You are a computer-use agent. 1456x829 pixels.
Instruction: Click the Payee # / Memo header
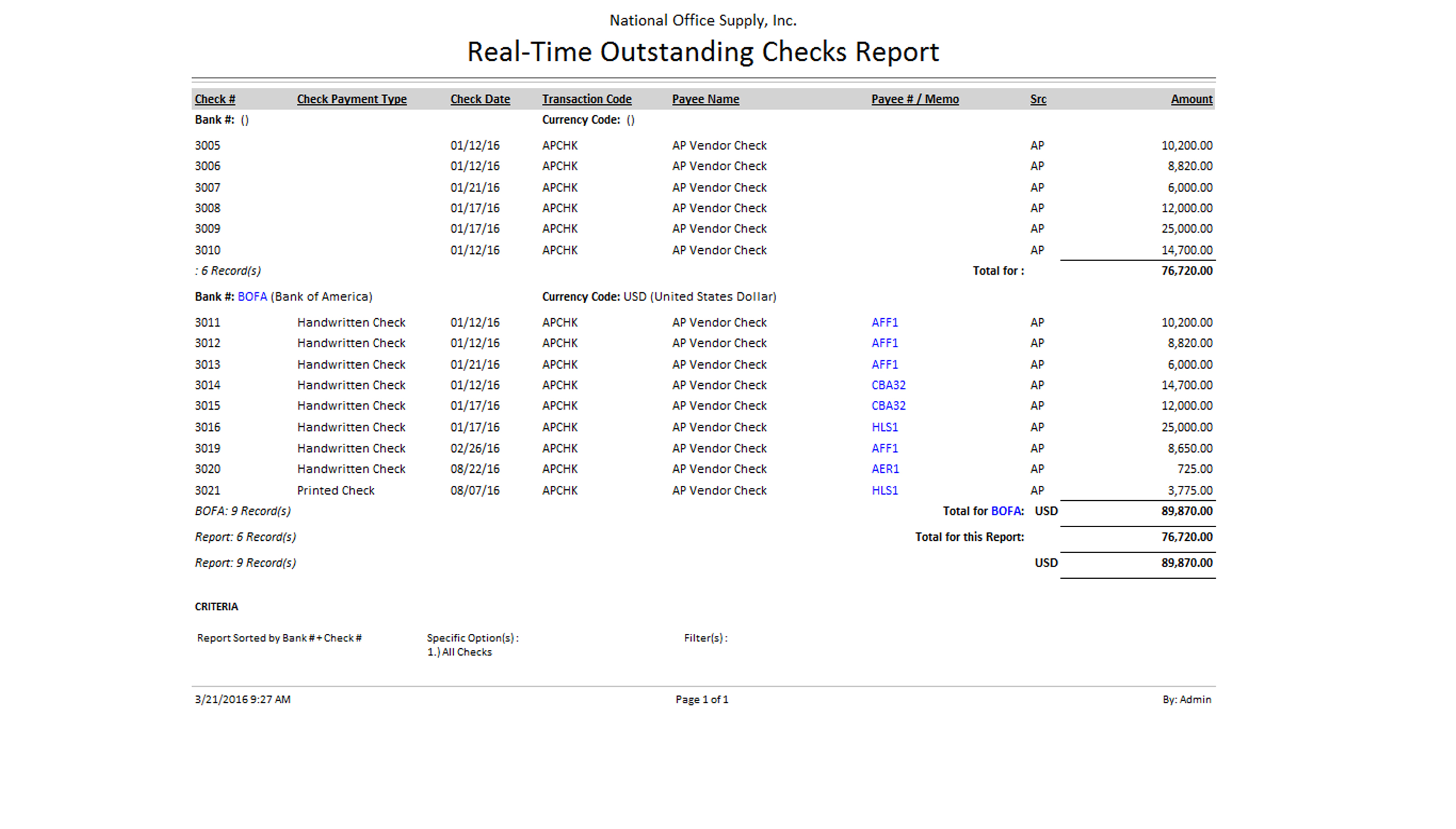point(914,99)
